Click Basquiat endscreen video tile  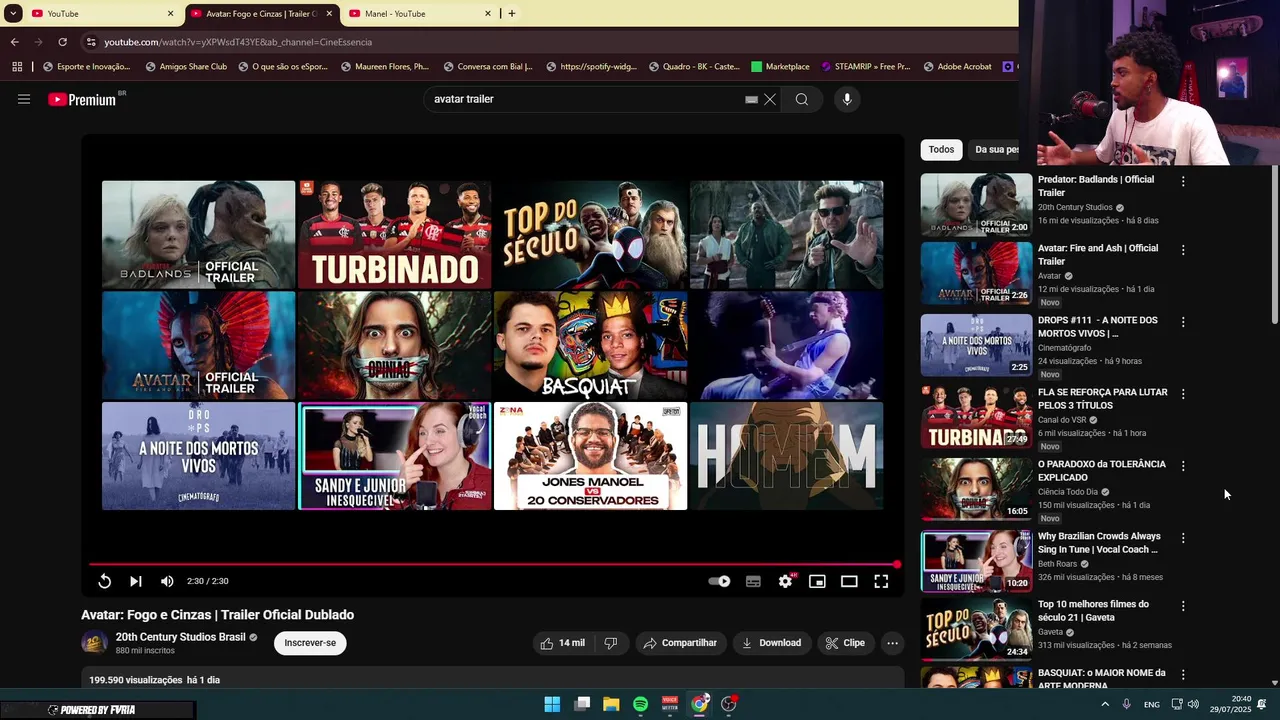(x=591, y=345)
